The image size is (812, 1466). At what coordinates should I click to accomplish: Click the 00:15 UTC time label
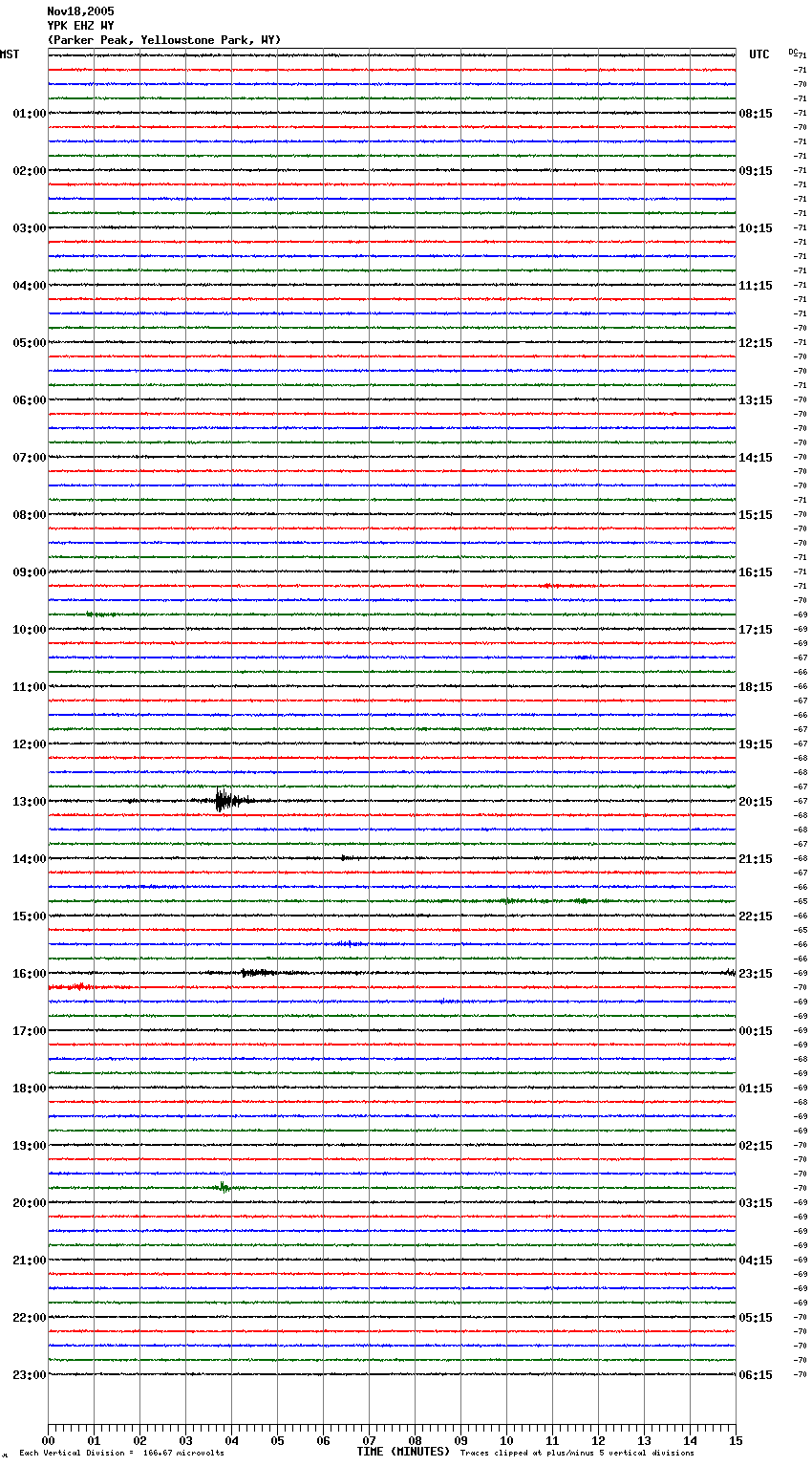756,1031
